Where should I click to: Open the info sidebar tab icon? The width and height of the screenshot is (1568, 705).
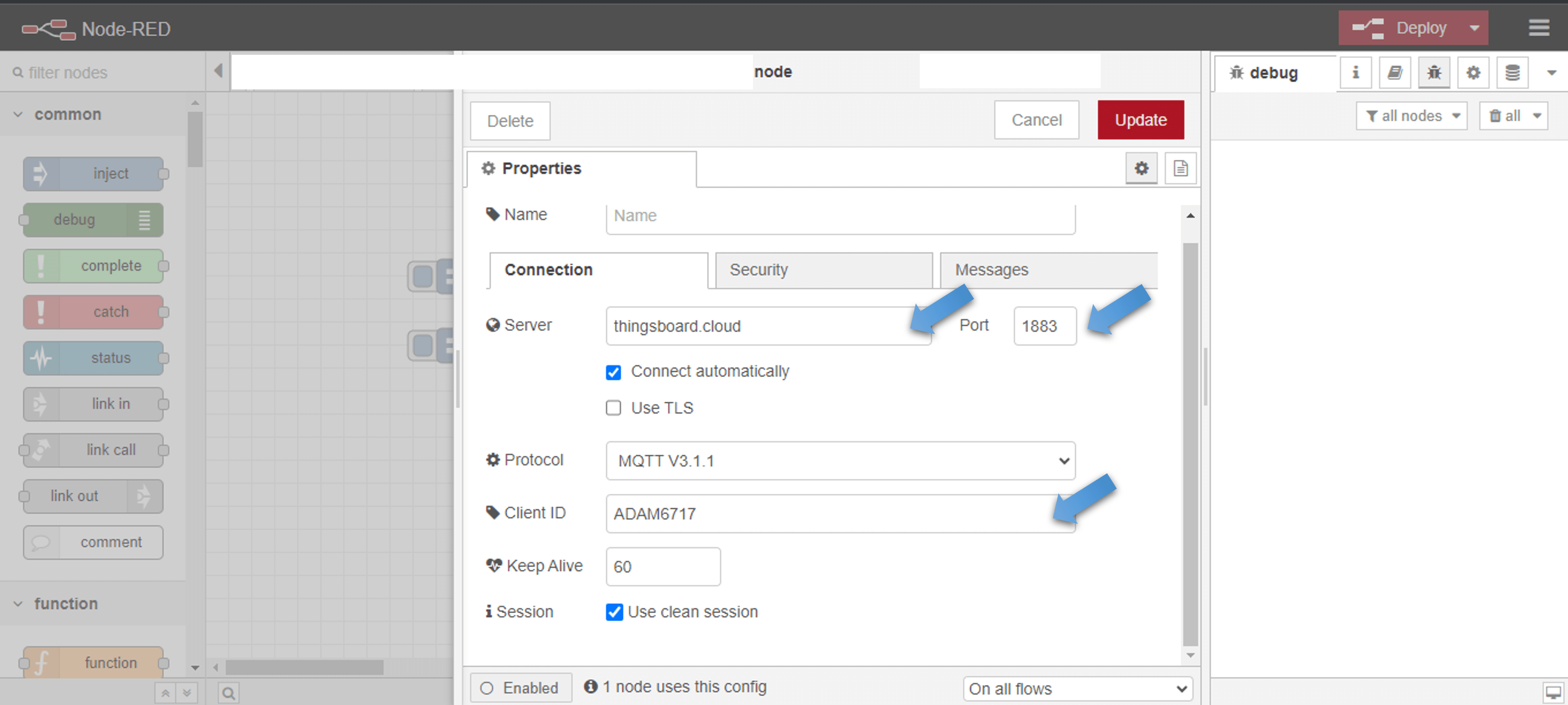(1356, 73)
